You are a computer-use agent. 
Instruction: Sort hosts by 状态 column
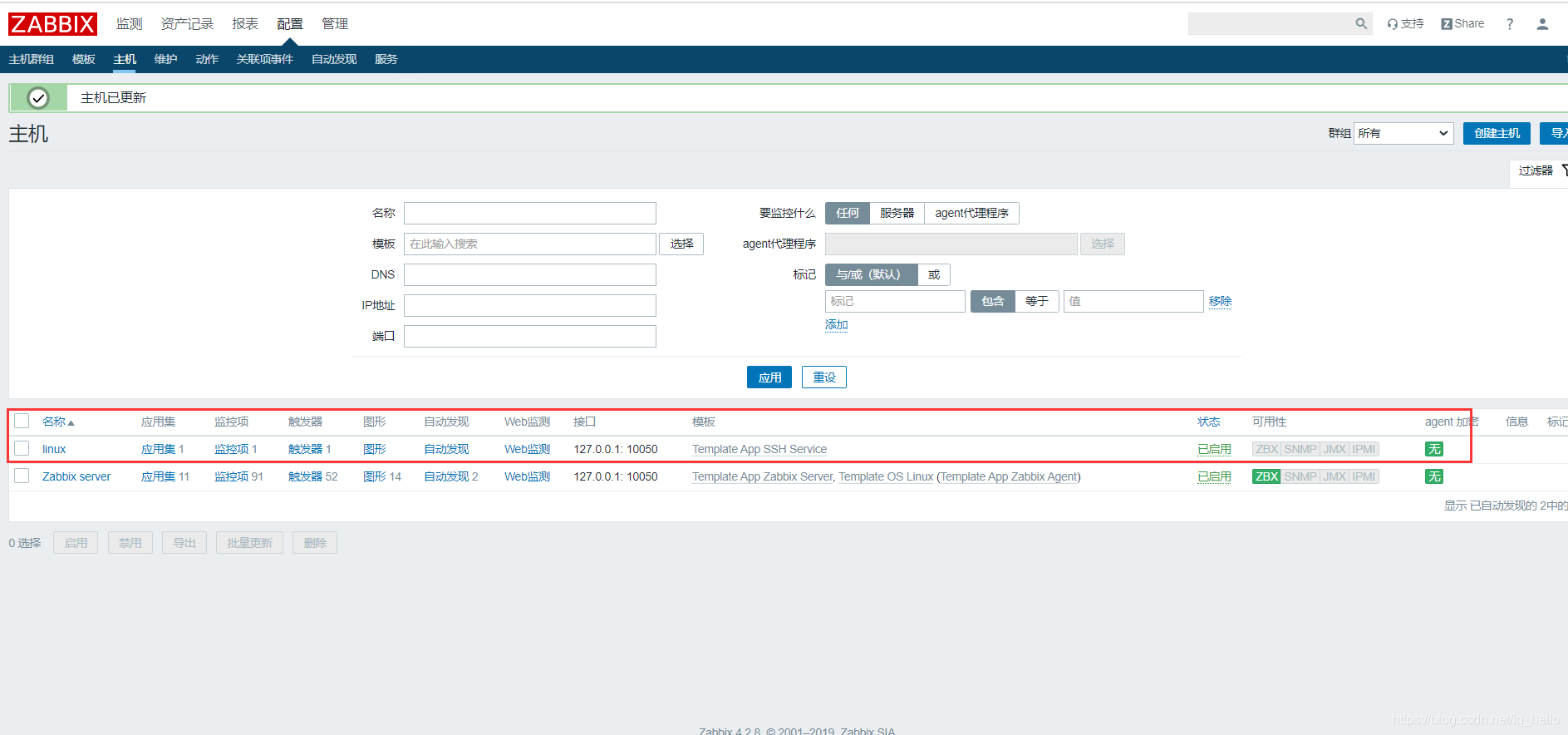[x=1209, y=422]
